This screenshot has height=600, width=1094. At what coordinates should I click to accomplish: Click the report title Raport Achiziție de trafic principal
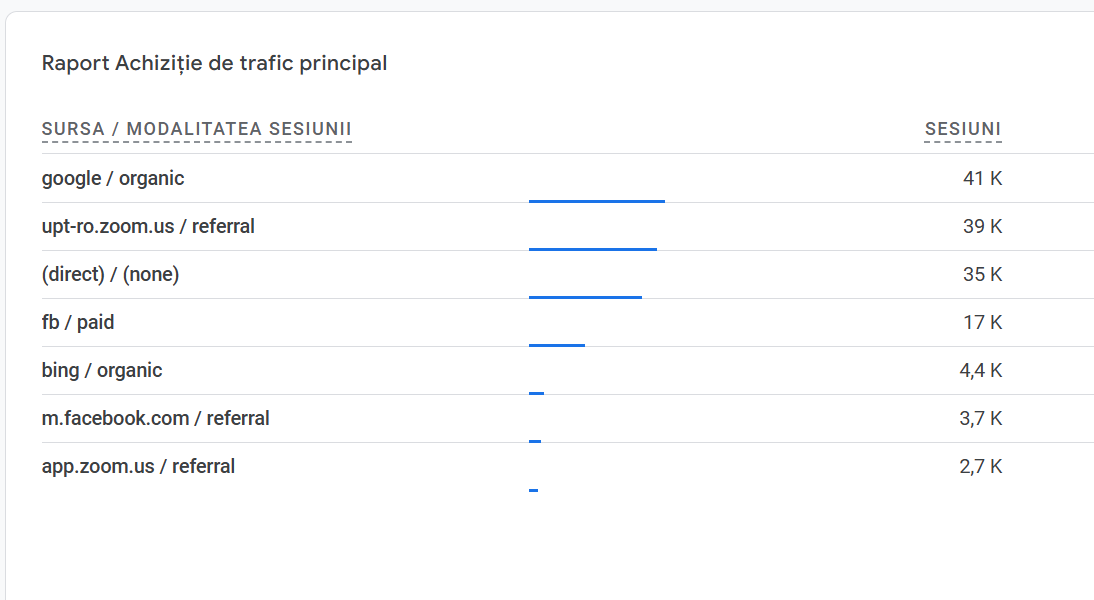click(x=214, y=64)
